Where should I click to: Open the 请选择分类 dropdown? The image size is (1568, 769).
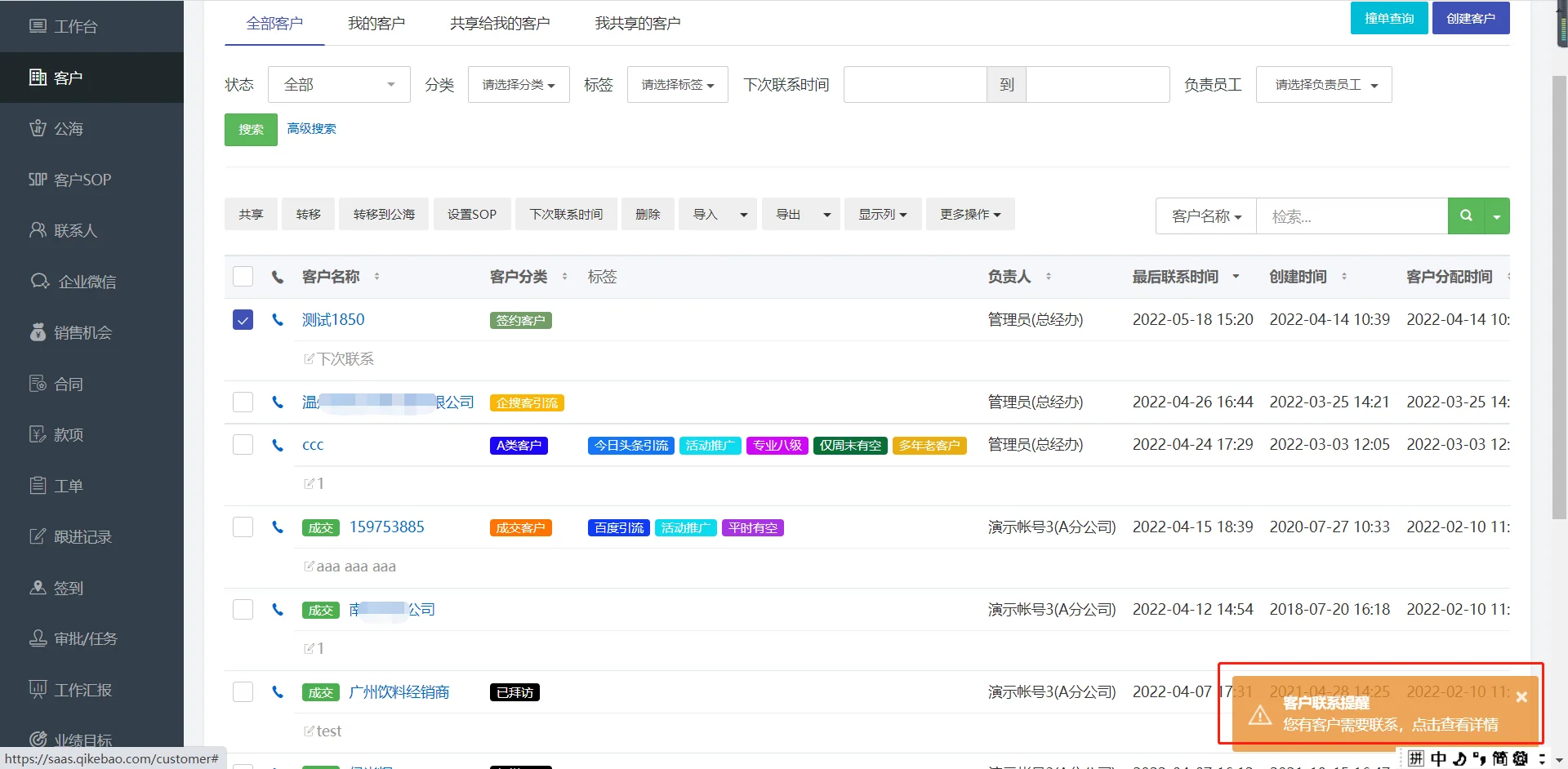519,84
